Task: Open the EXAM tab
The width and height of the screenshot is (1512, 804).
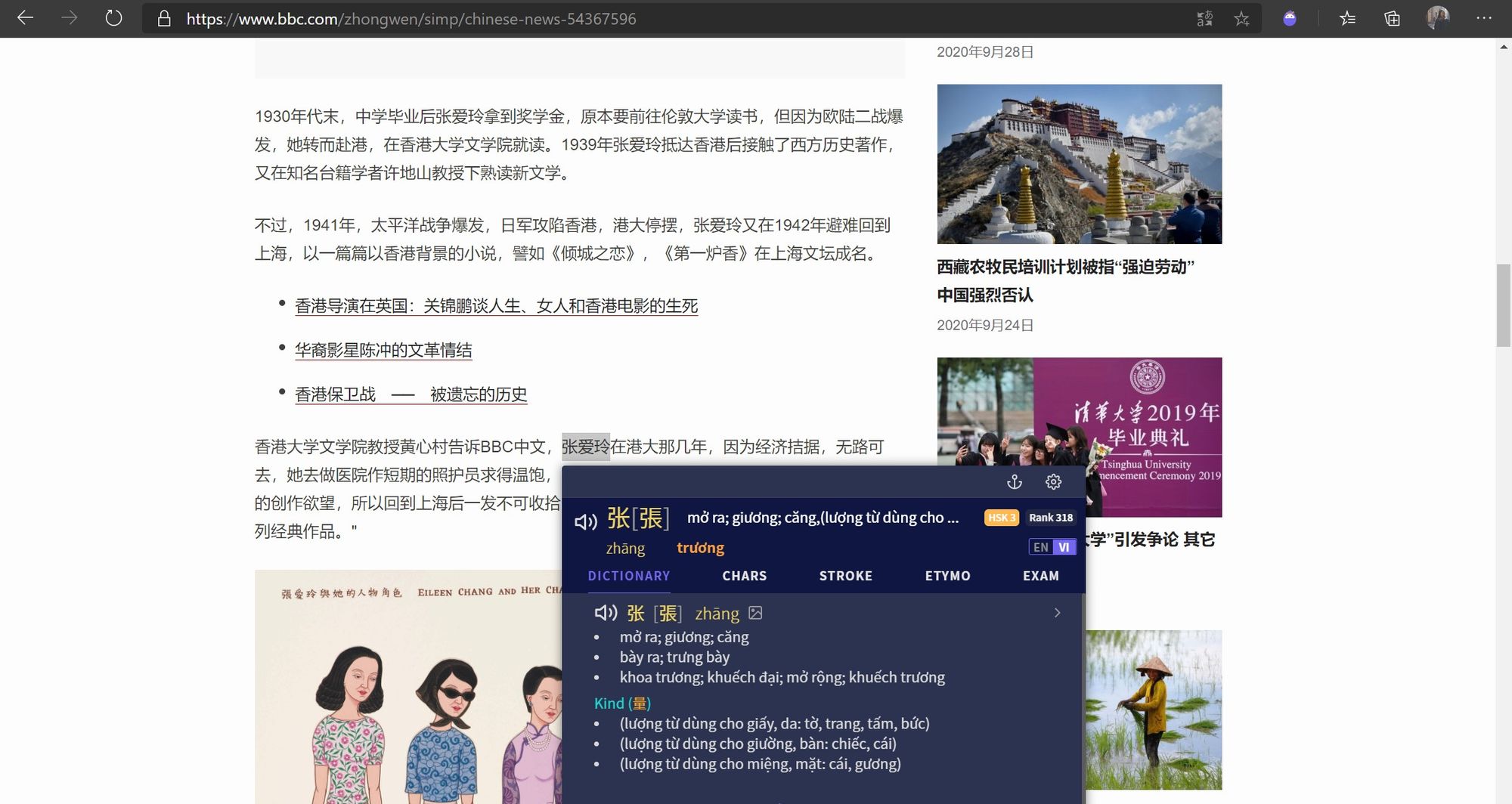Action: (x=1041, y=576)
